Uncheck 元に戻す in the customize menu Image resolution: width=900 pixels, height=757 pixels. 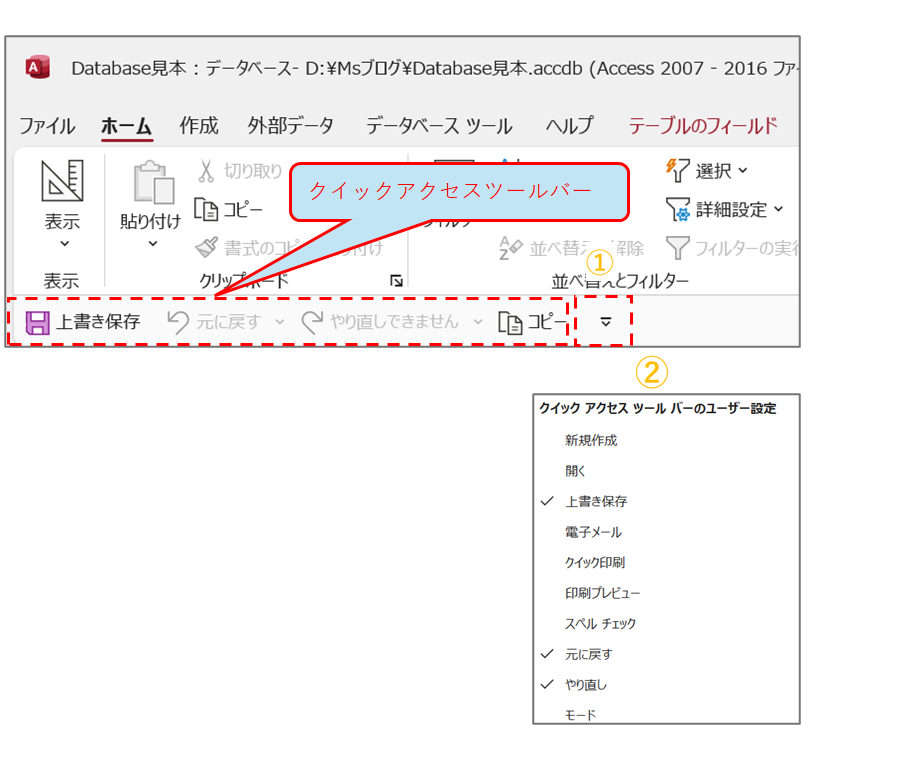pyautogui.click(x=588, y=654)
